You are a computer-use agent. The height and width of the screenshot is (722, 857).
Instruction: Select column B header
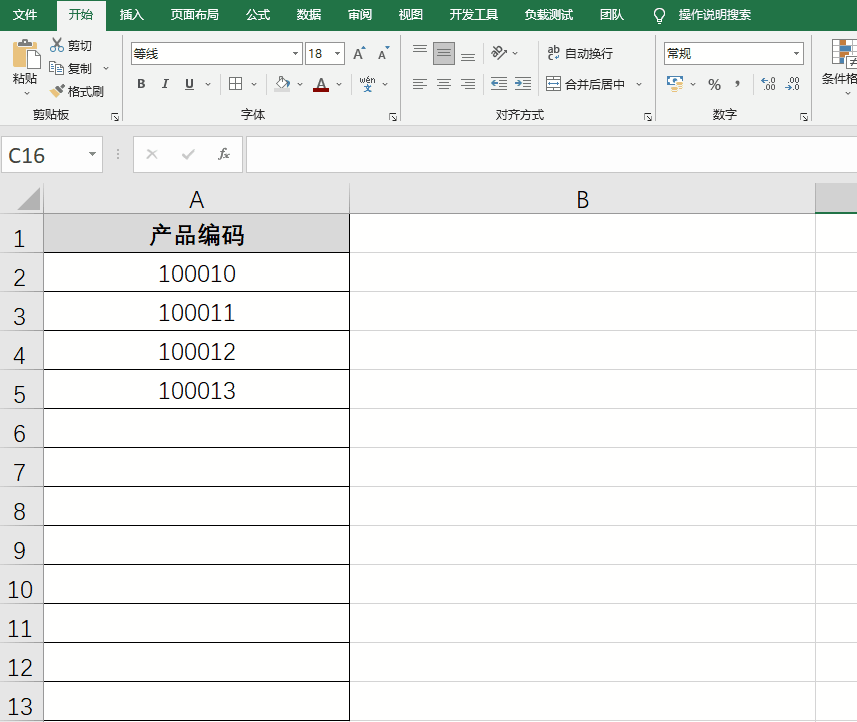[x=583, y=199]
